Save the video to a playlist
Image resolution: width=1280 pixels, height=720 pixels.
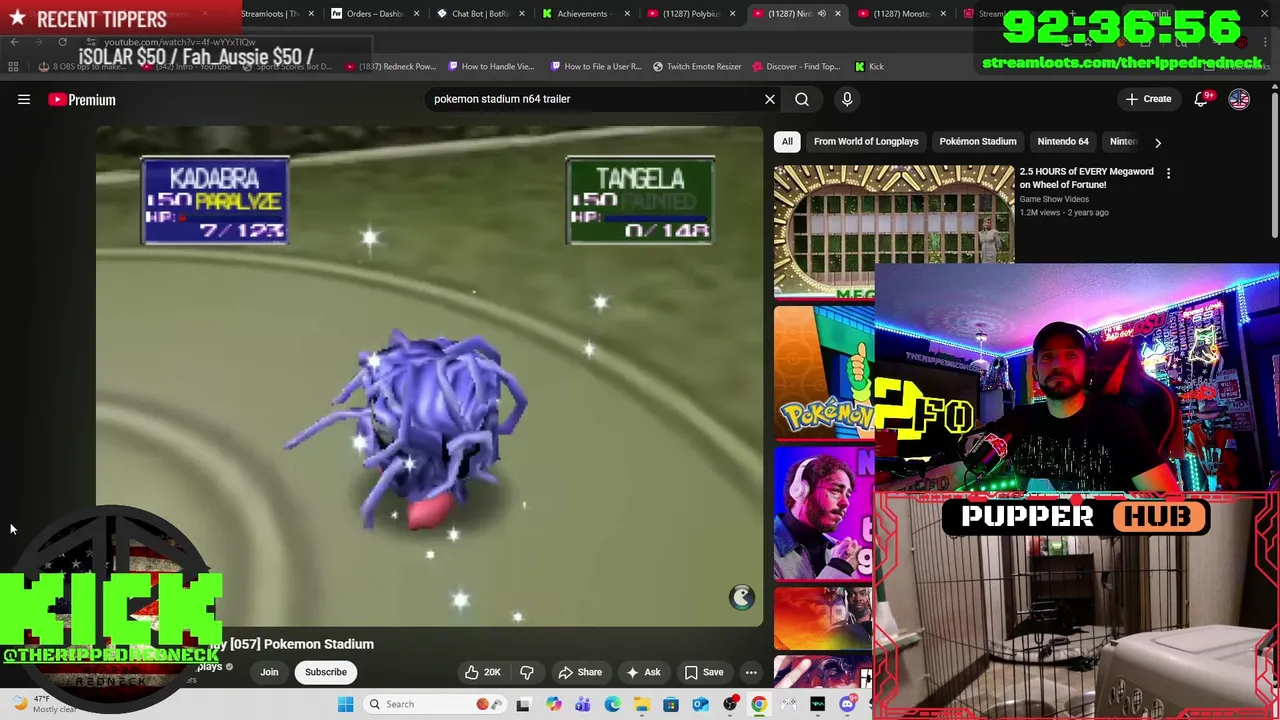(704, 672)
